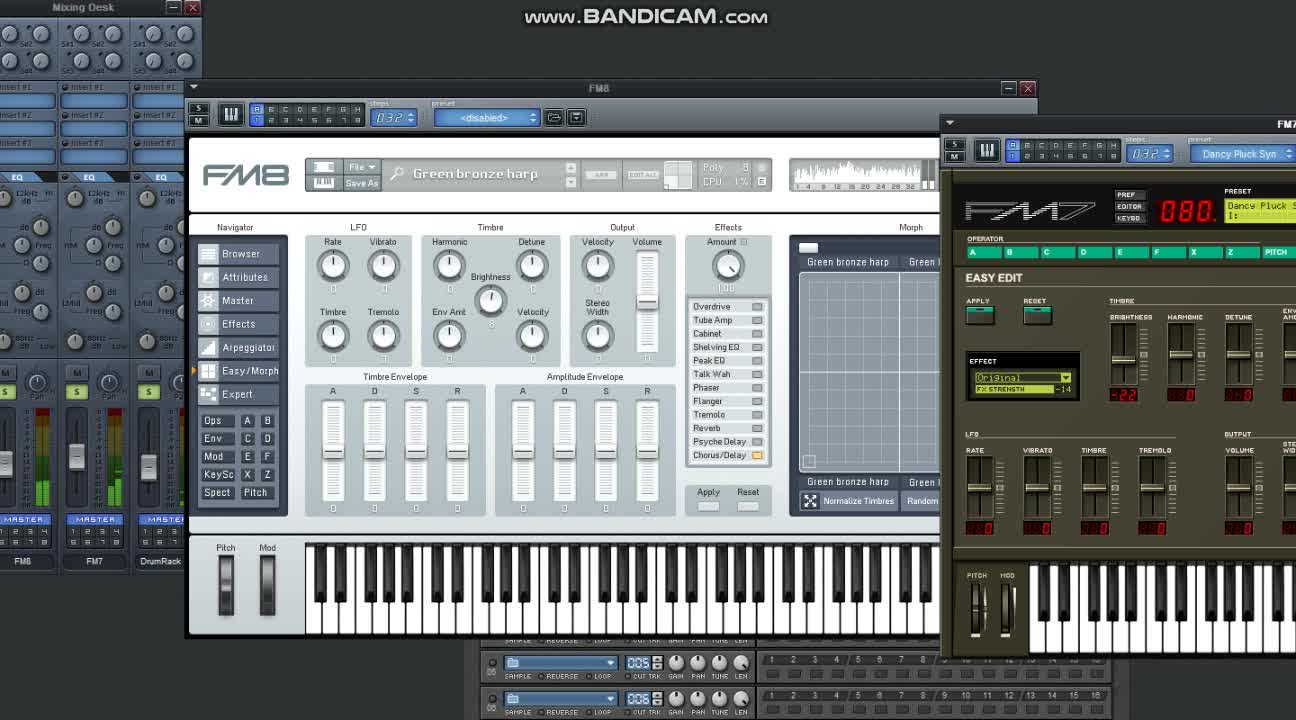
Task: Click the FM7 steps stepper arrows
Action: click(1165, 154)
